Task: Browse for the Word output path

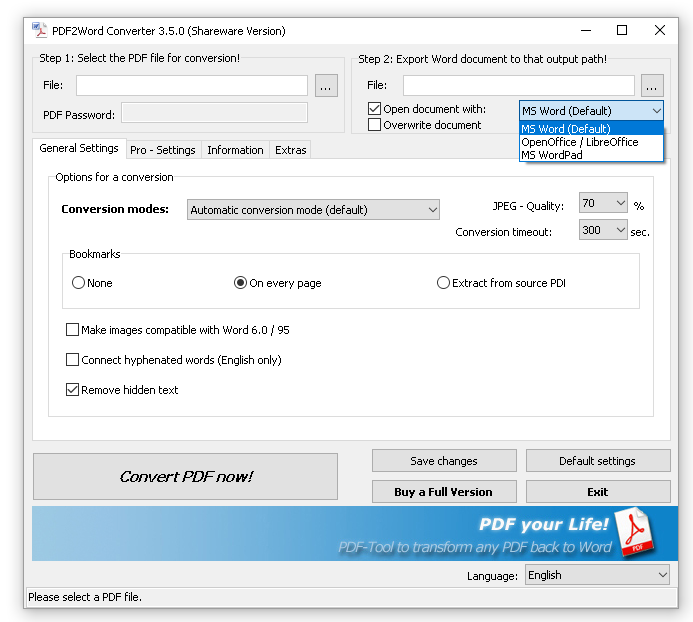Action: pos(652,85)
